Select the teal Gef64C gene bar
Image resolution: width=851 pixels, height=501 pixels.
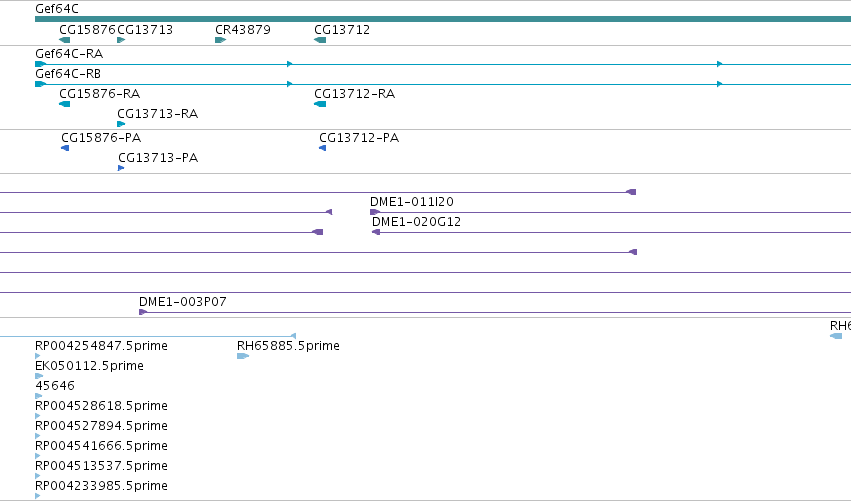click(x=443, y=19)
